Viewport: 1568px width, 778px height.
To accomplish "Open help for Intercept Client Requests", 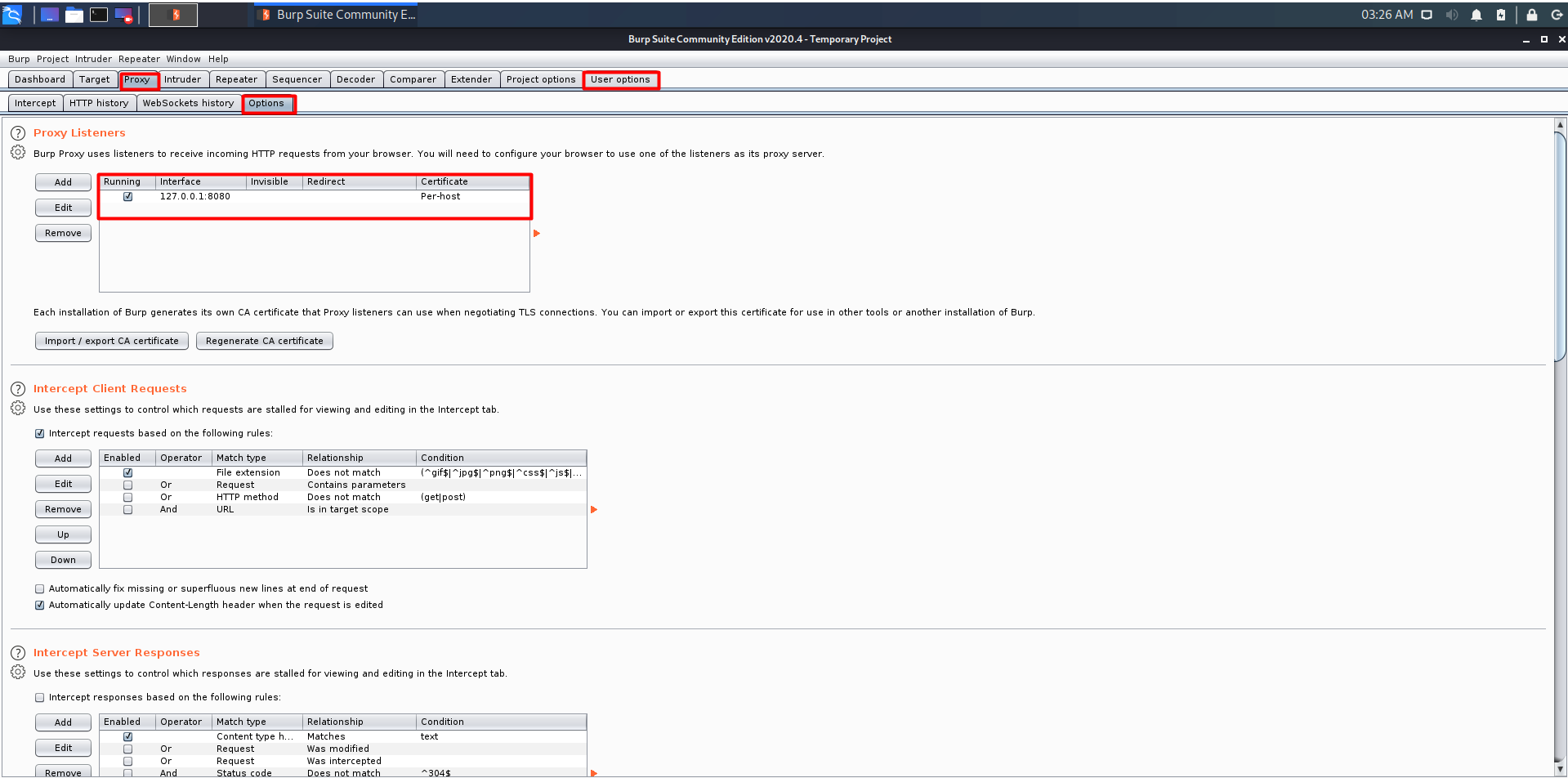I will 18,389.
